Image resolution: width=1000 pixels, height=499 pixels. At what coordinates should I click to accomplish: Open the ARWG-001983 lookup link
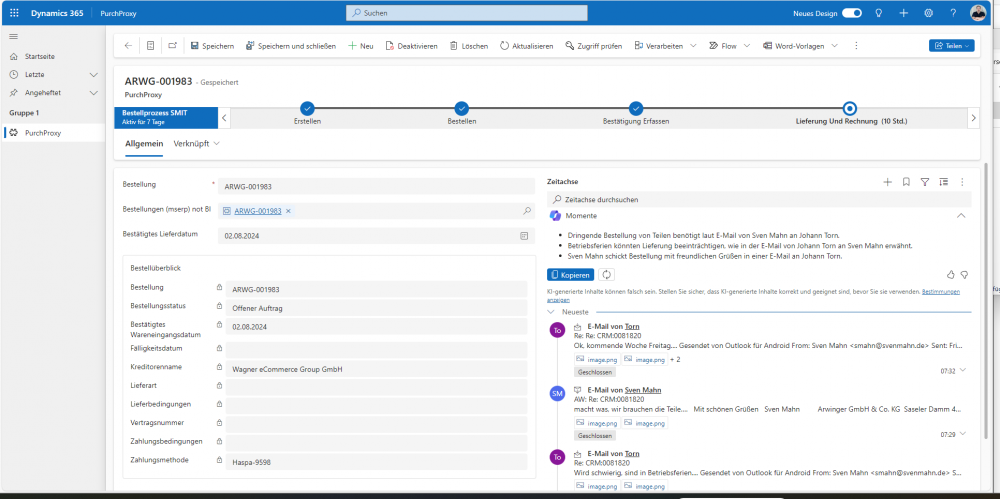click(x=257, y=211)
